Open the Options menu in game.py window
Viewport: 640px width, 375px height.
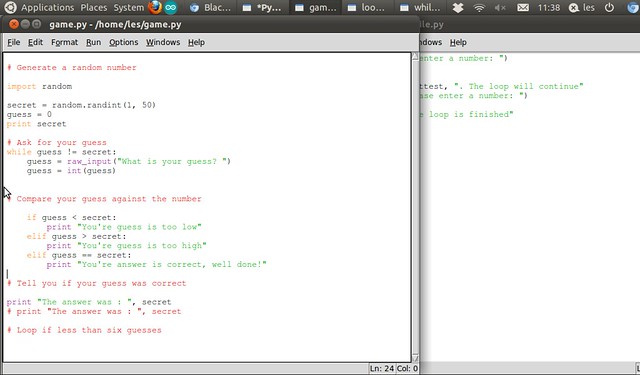point(123,42)
